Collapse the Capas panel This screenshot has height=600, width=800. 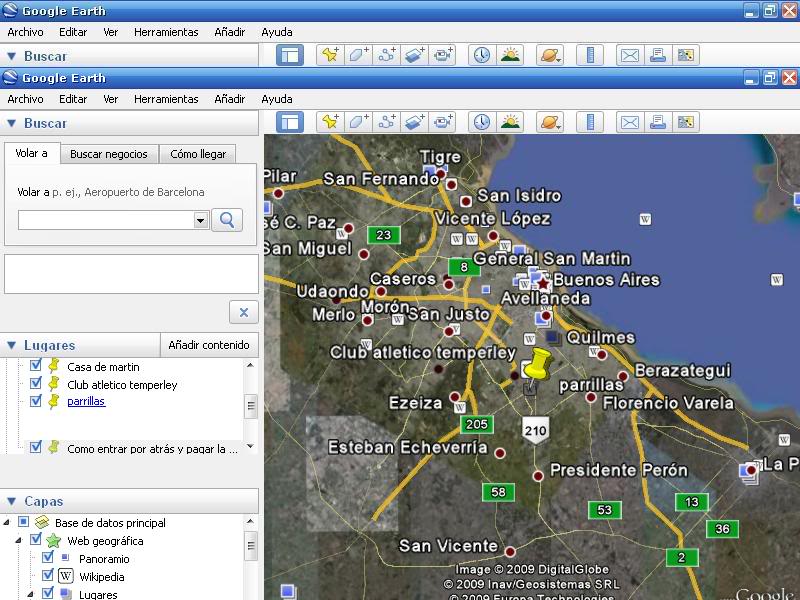point(12,502)
